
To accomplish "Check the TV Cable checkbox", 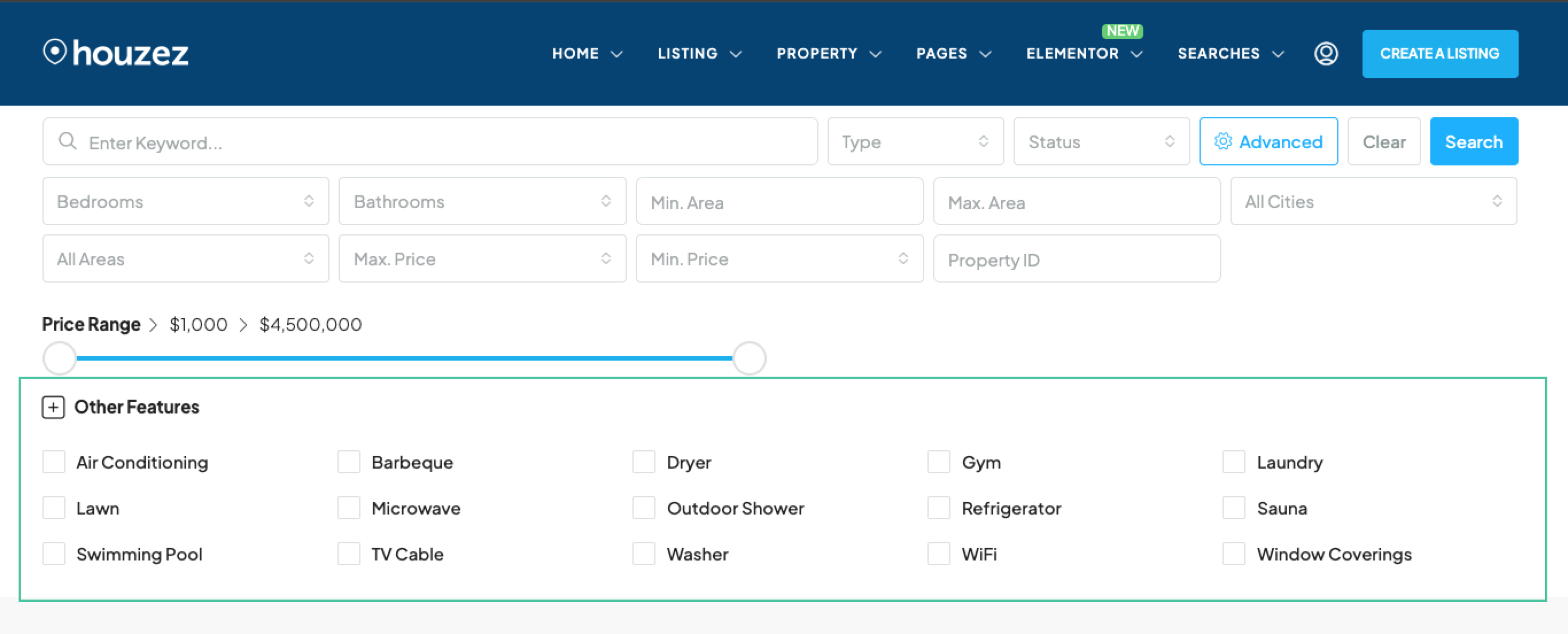I will [x=349, y=554].
